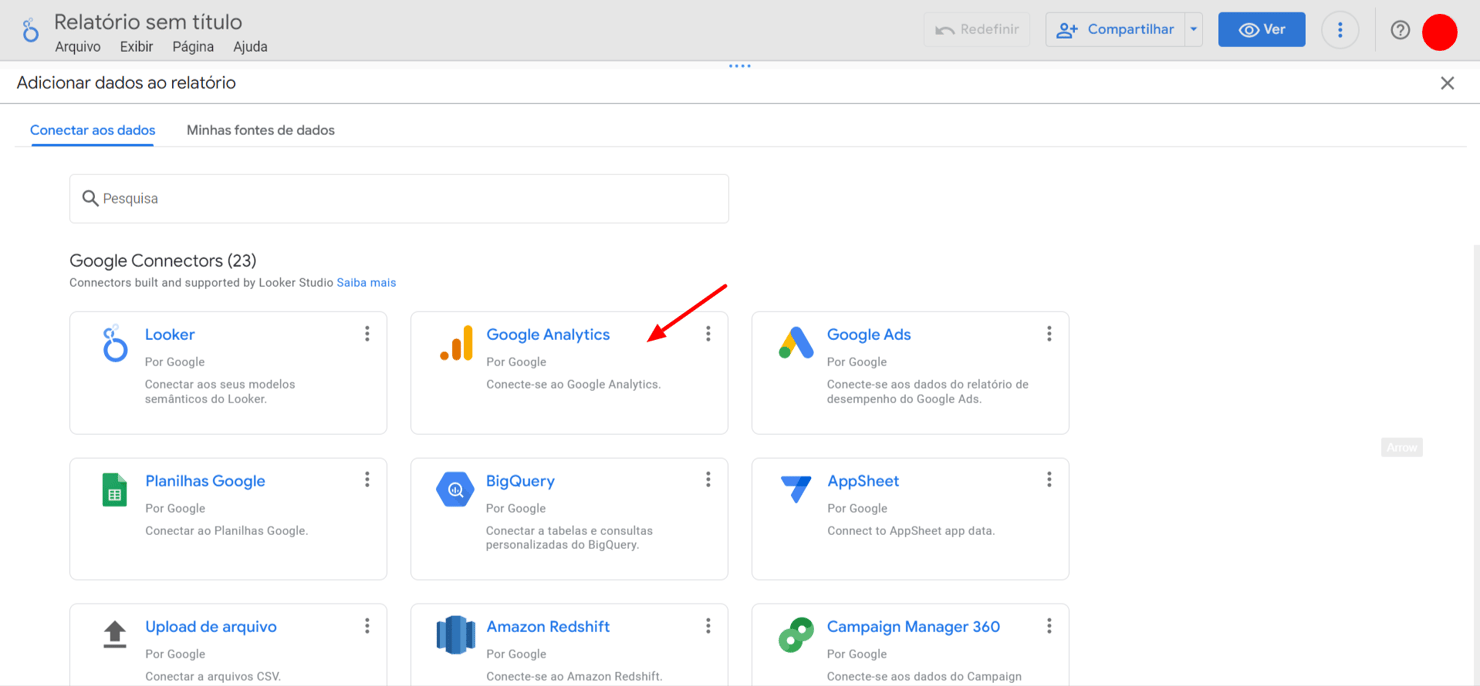The width and height of the screenshot is (1480, 686).
Task: Click the Planilhas Google sheets icon
Action: (x=115, y=489)
